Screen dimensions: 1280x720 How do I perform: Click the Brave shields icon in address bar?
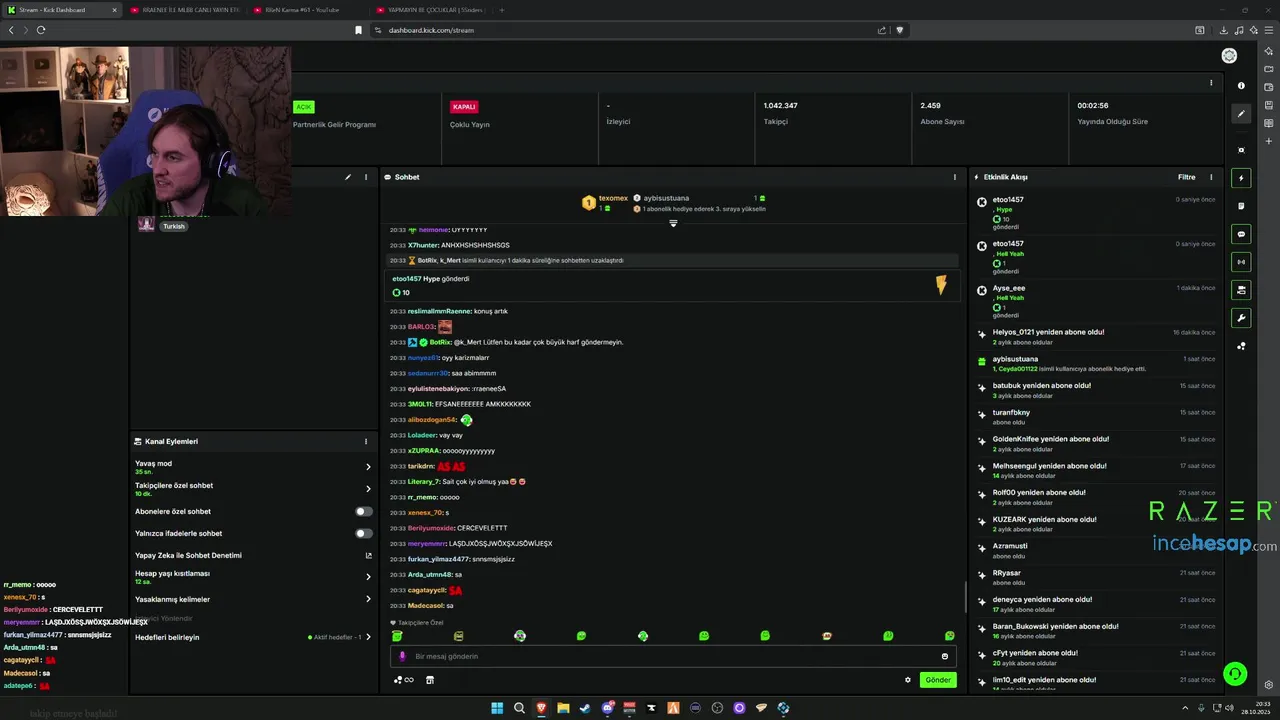[x=899, y=30]
